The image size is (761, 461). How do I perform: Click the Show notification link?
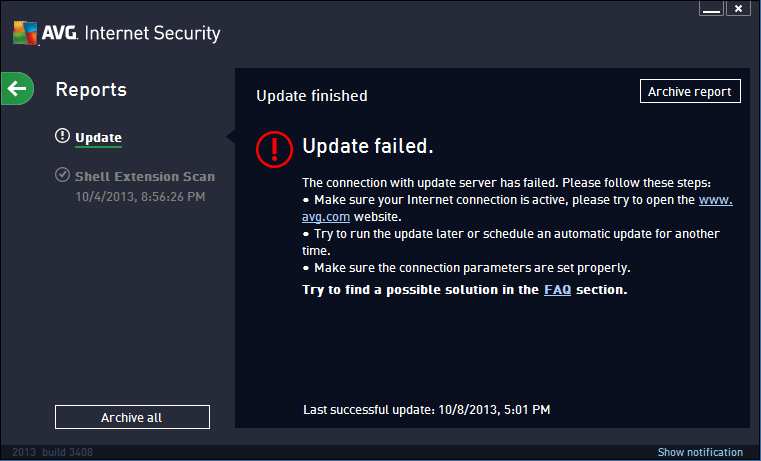(x=700, y=452)
